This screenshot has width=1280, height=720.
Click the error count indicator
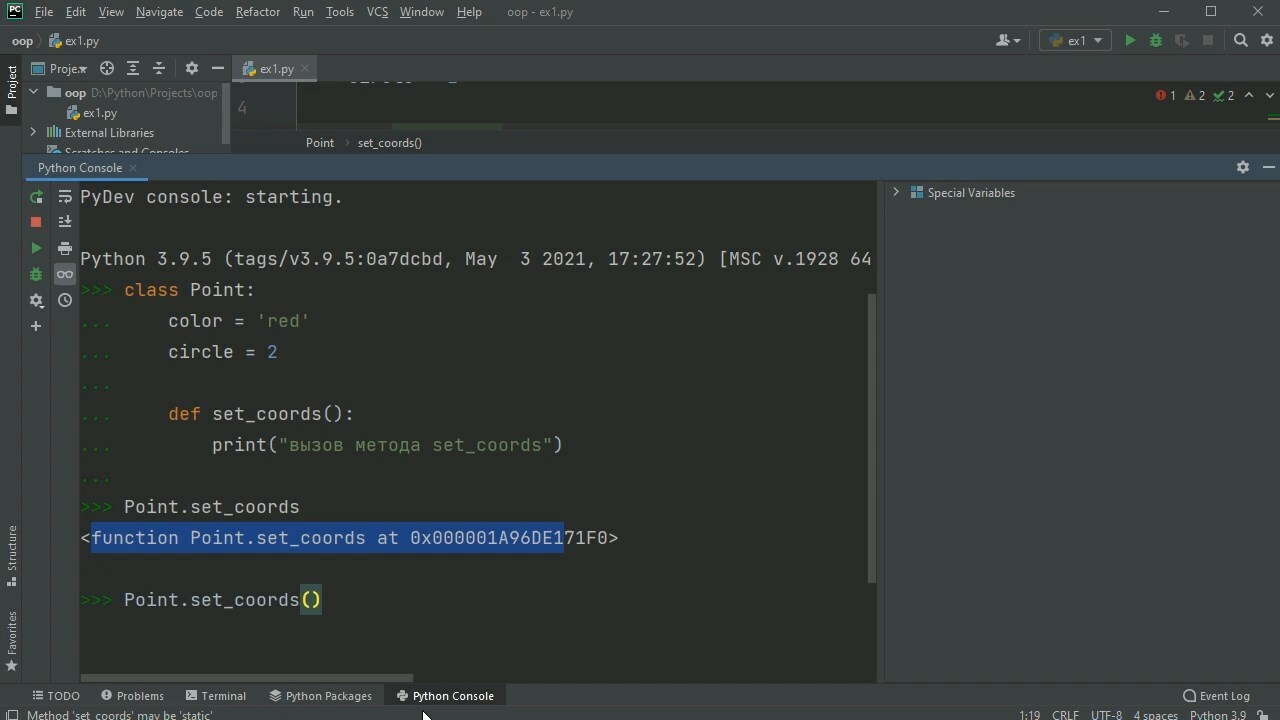coord(1166,96)
